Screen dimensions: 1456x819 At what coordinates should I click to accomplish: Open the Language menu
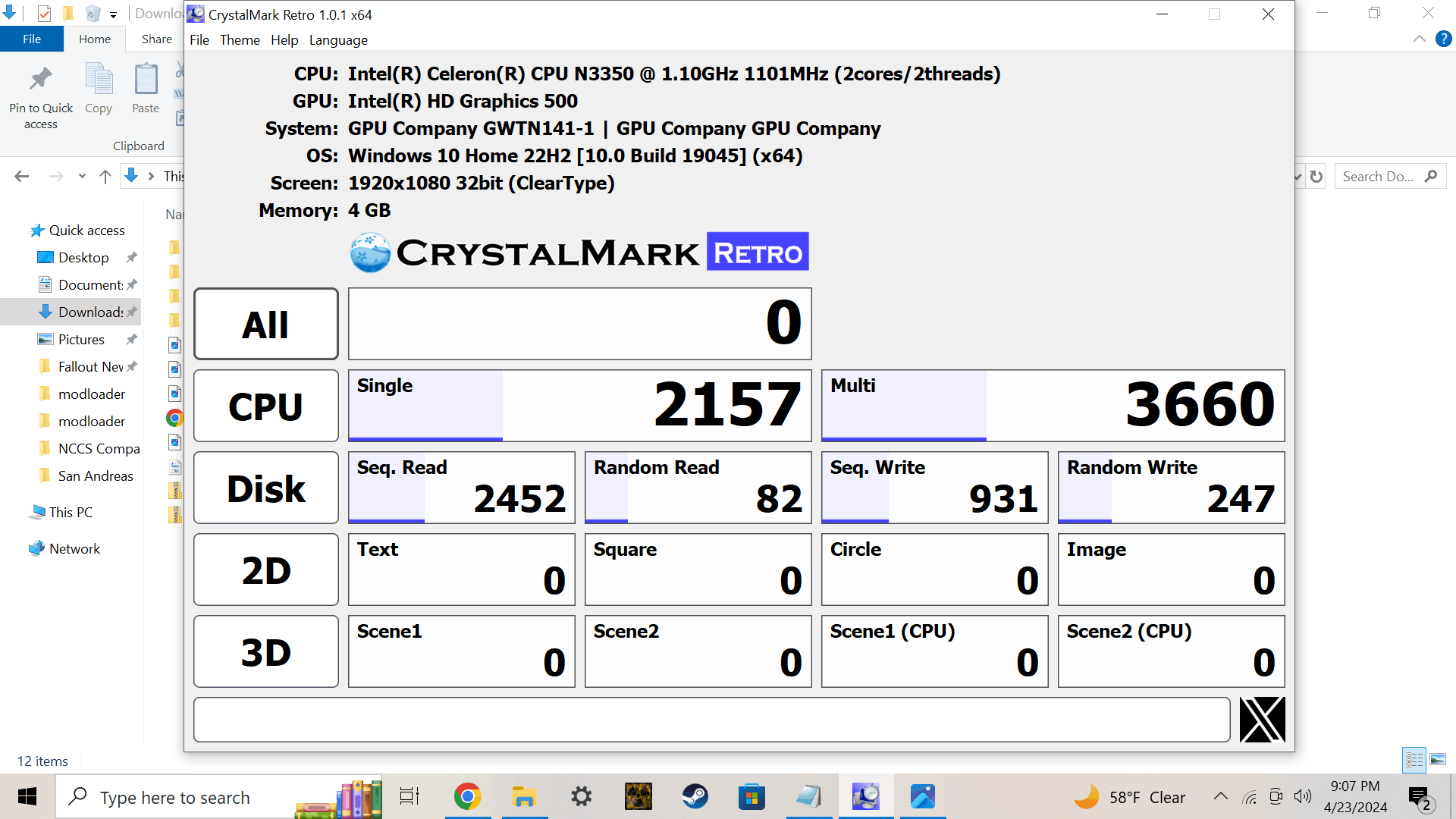point(338,40)
